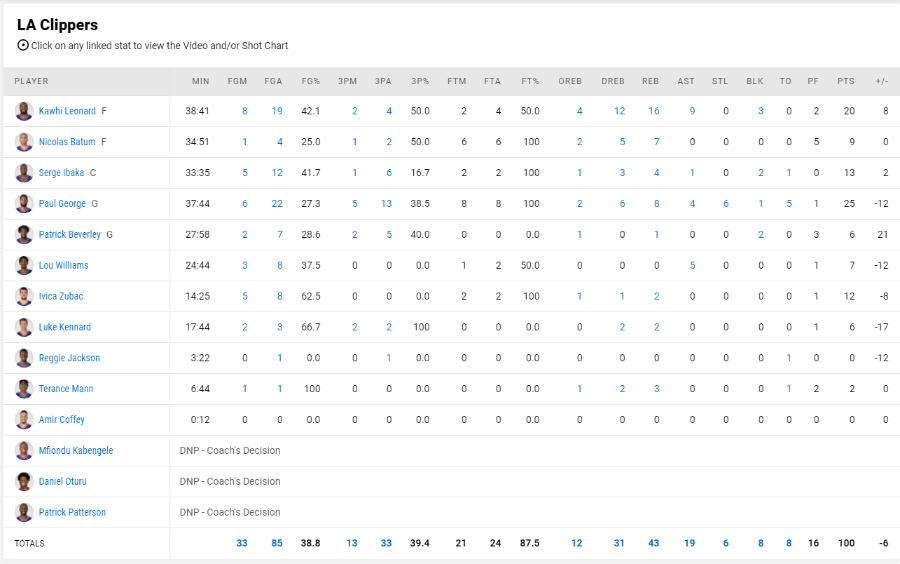Click team total 85 field goal attempts

(277, 543)
